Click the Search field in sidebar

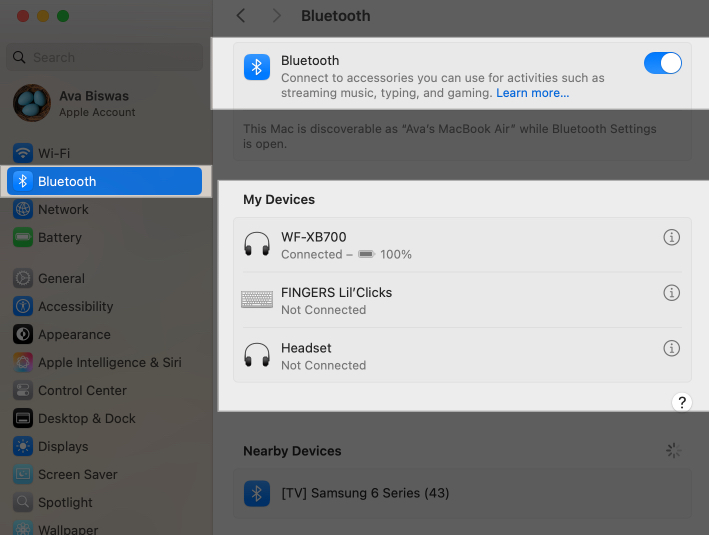coord(104,57)
